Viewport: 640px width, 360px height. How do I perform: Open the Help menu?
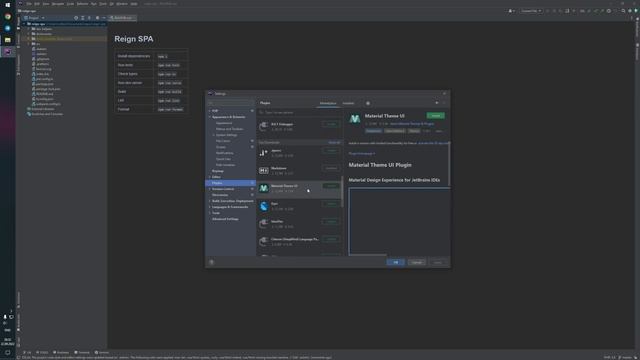[134, 4]
